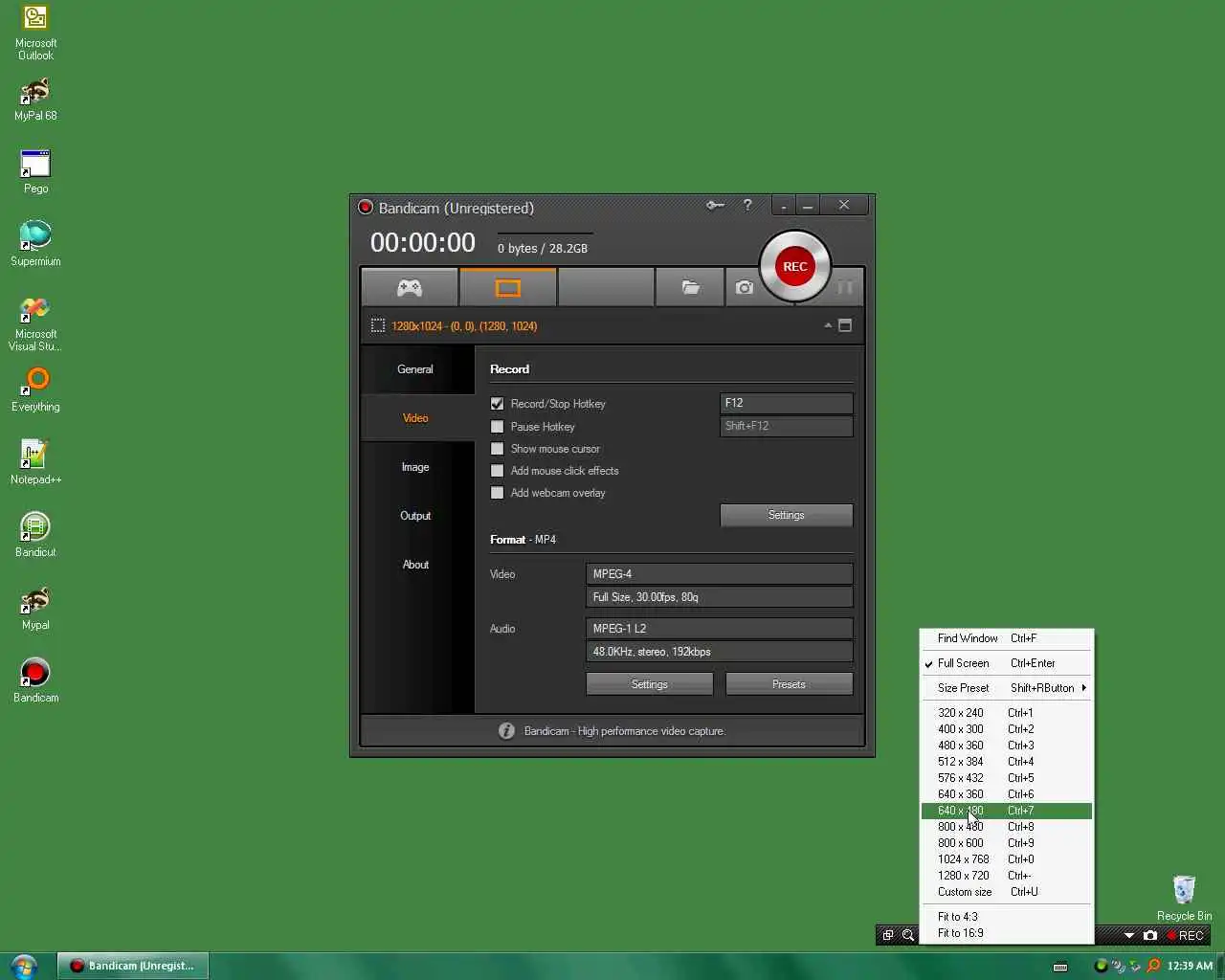The width and height of the screenshot is (1225, 980).
Task: Choose Fit to 16:9 option
Action: point(1006,933)
